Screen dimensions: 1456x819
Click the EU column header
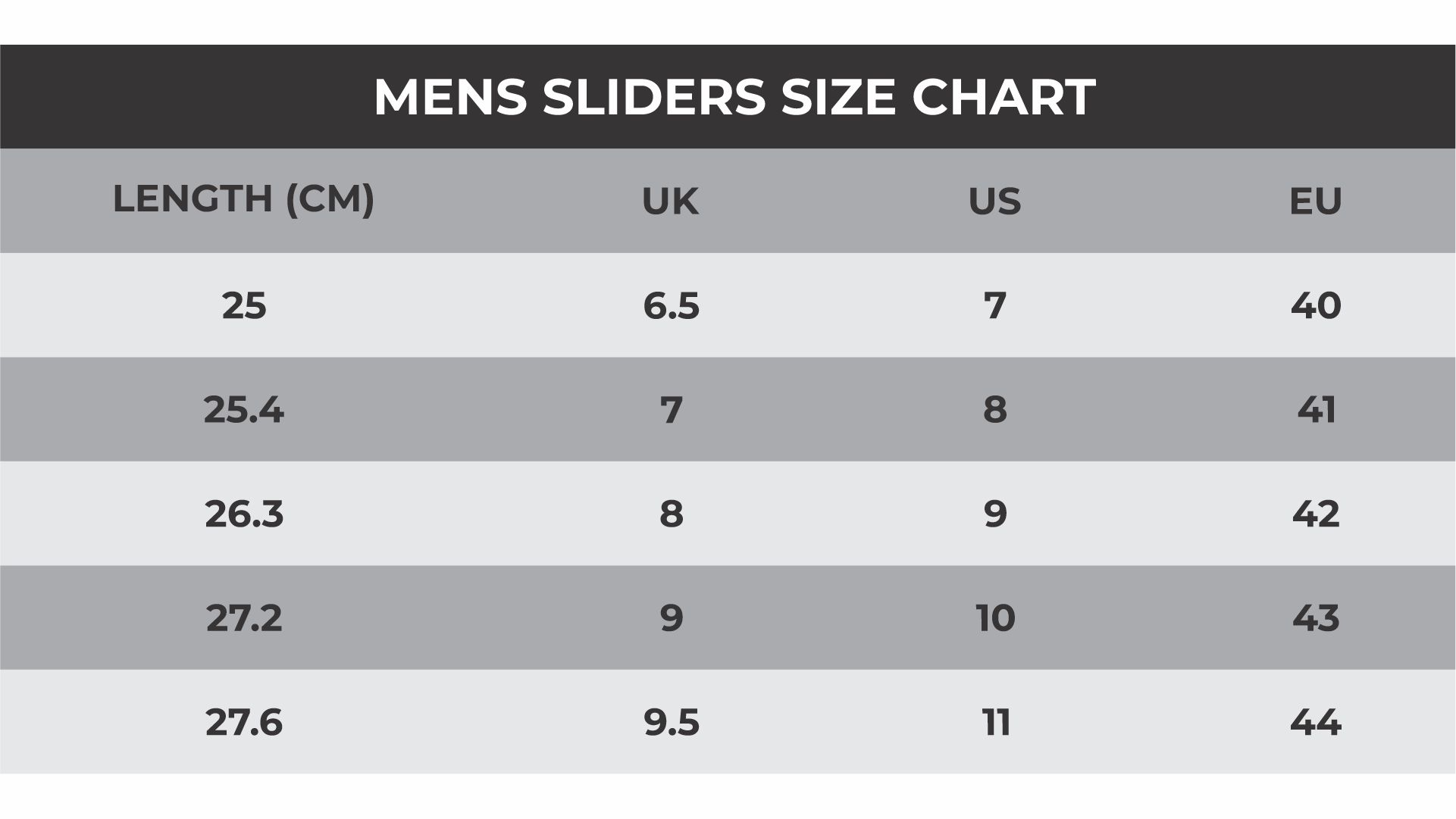click(1315, 202)
